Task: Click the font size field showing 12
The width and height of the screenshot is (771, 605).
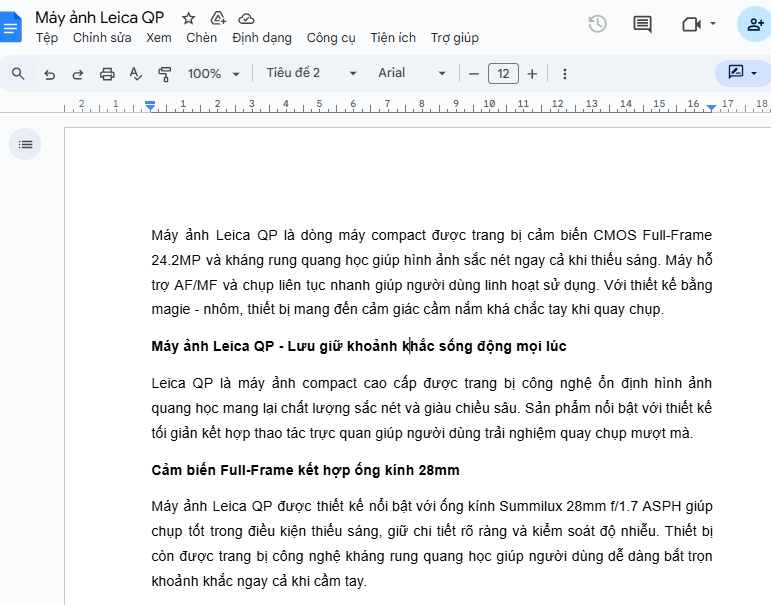Action: (503, 74)
